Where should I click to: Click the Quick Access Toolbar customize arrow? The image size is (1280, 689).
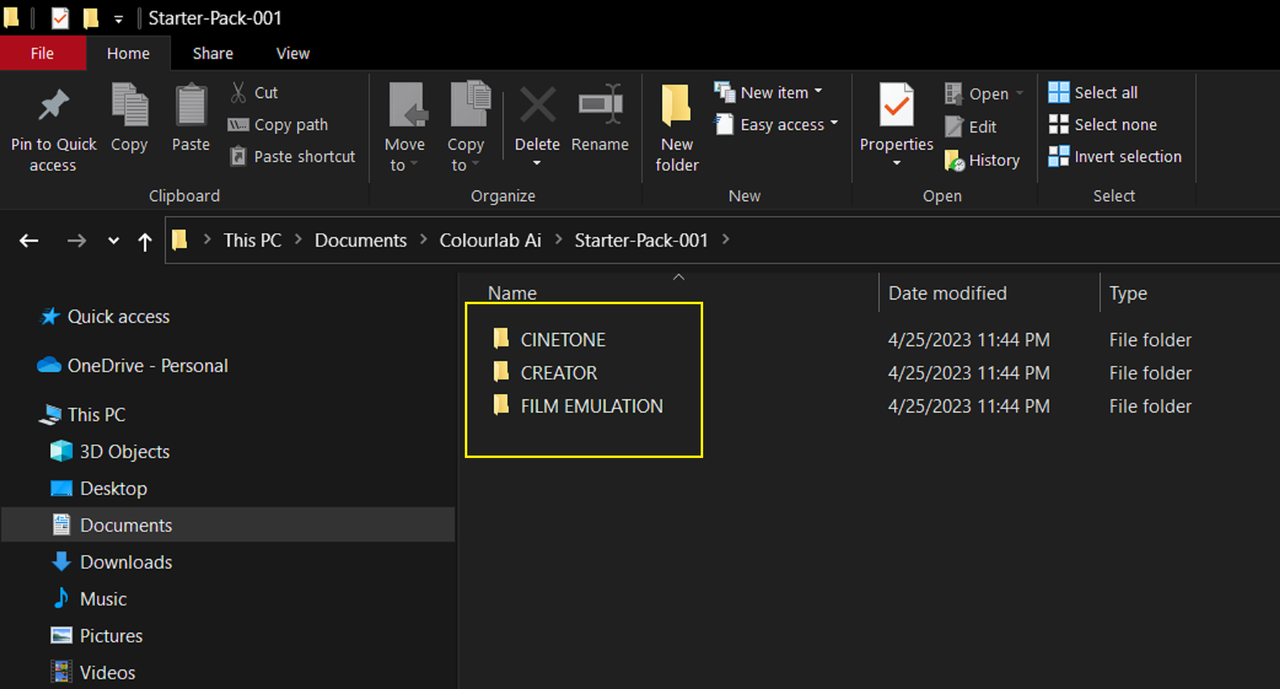pyautogui.click(x=119, y=19)
